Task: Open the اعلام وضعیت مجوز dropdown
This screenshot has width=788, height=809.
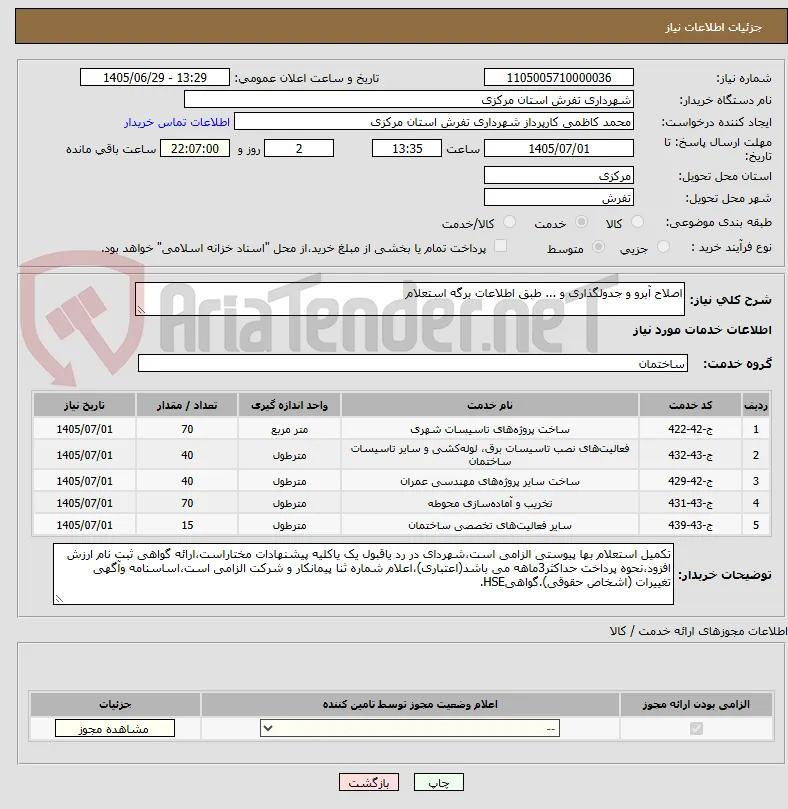Action: pos(410,729)
